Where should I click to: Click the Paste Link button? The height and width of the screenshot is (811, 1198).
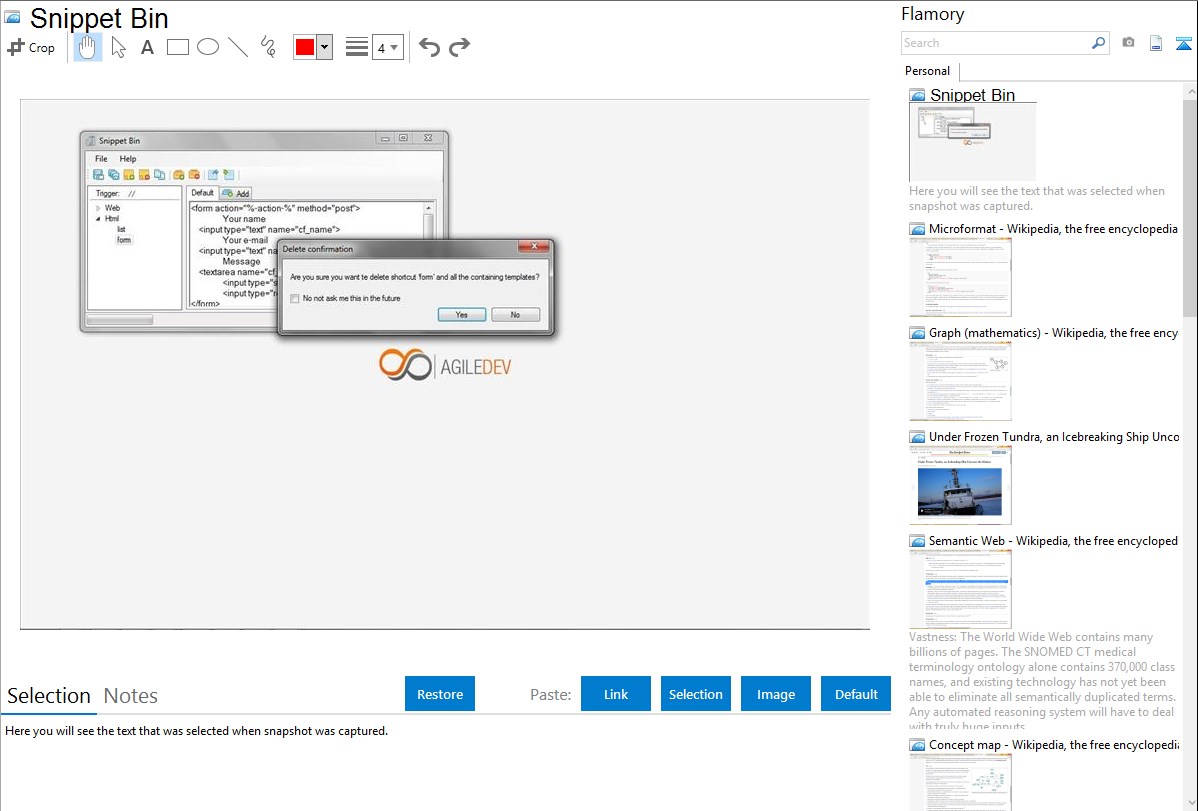pos(616,694)
